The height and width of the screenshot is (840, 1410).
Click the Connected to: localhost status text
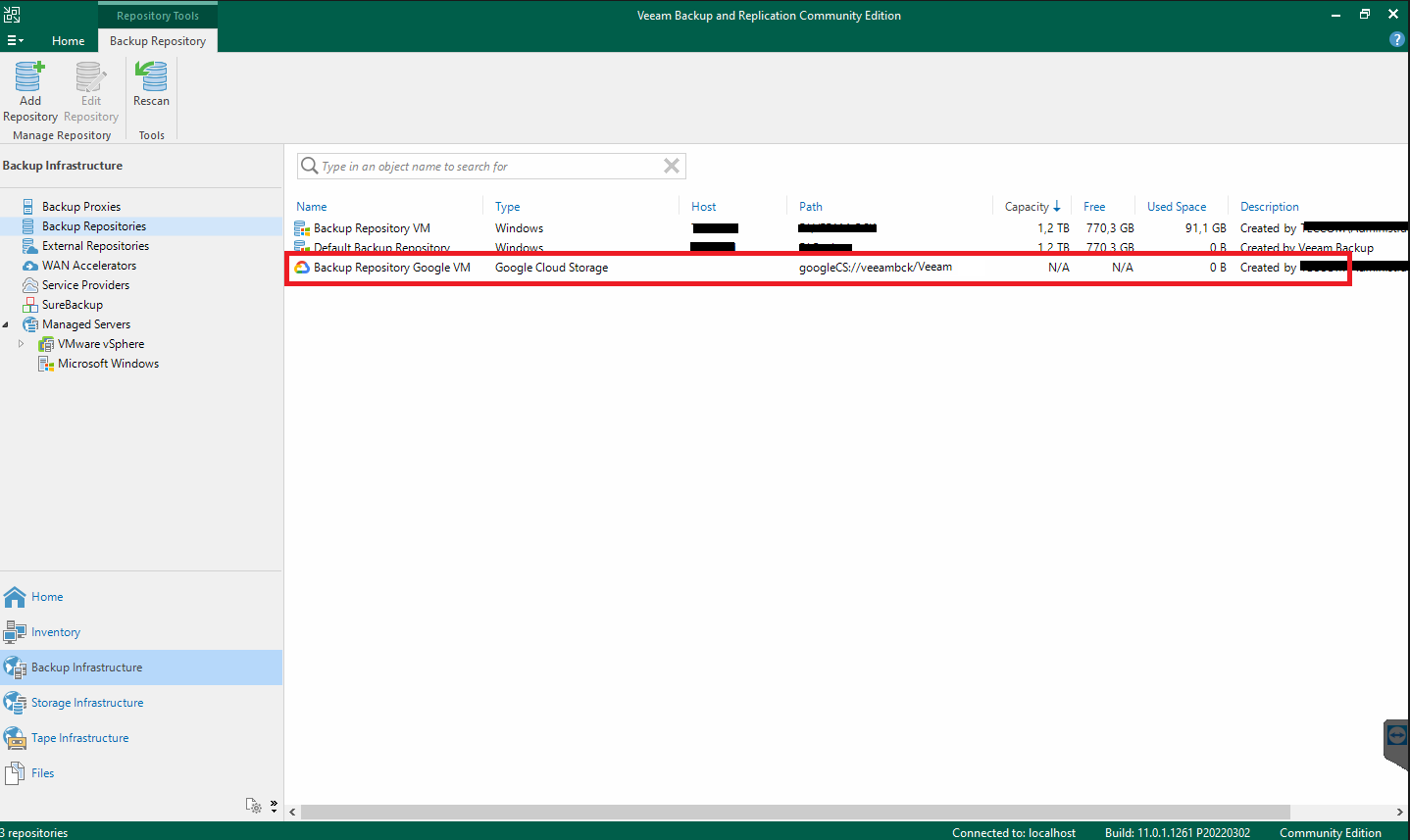click(1014, 833)
